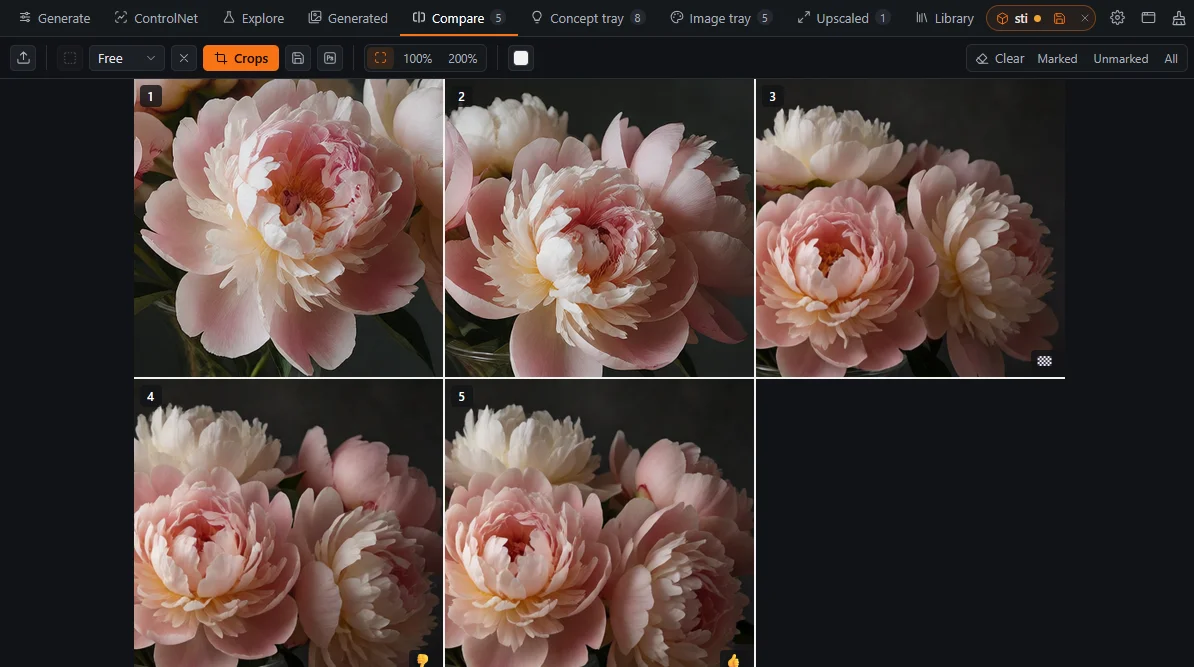Toggle the orange Crops button
This screenshot has height=667, width=1194.
241,58
